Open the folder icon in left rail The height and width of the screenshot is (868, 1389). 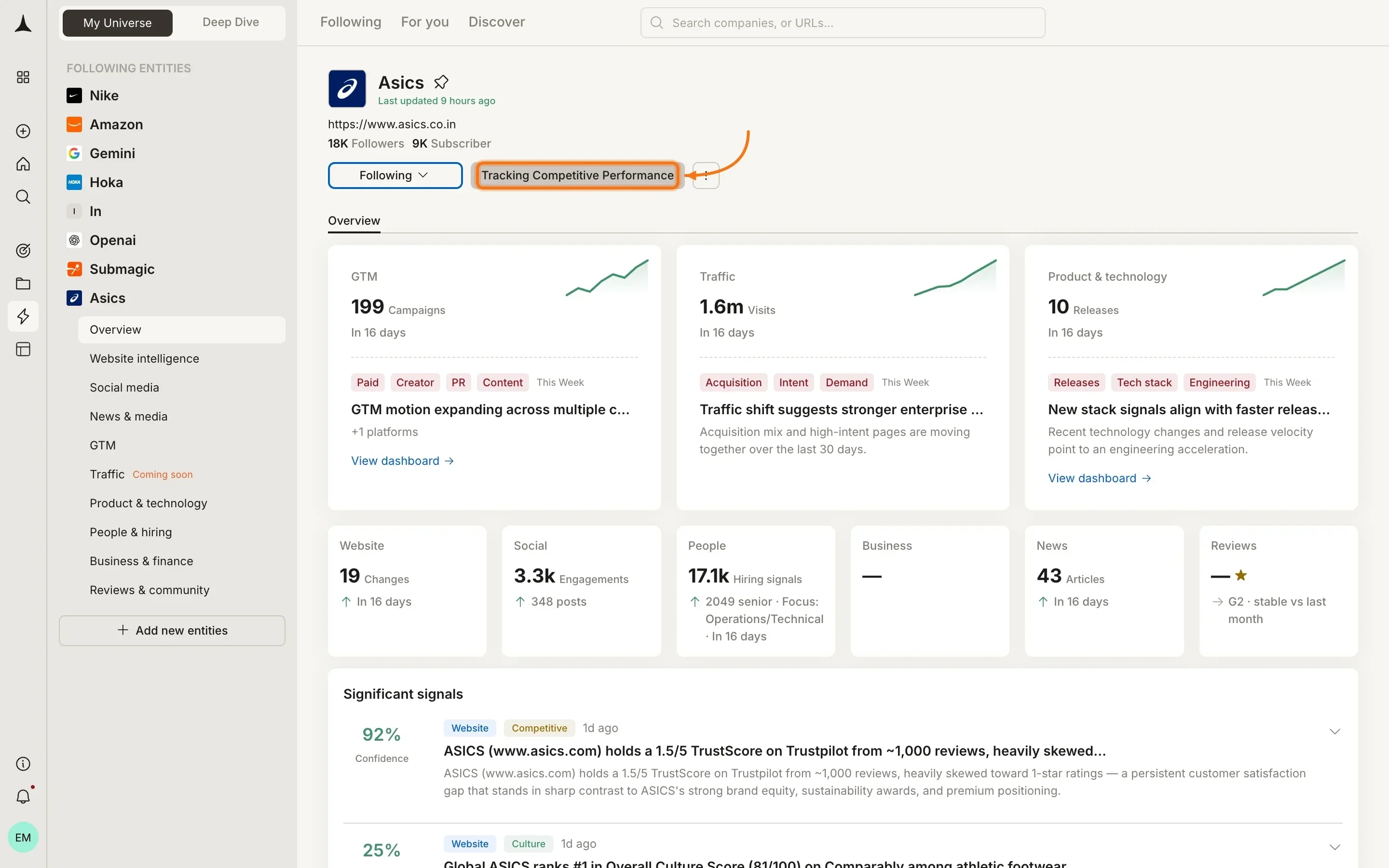click(x=23, y=283)
